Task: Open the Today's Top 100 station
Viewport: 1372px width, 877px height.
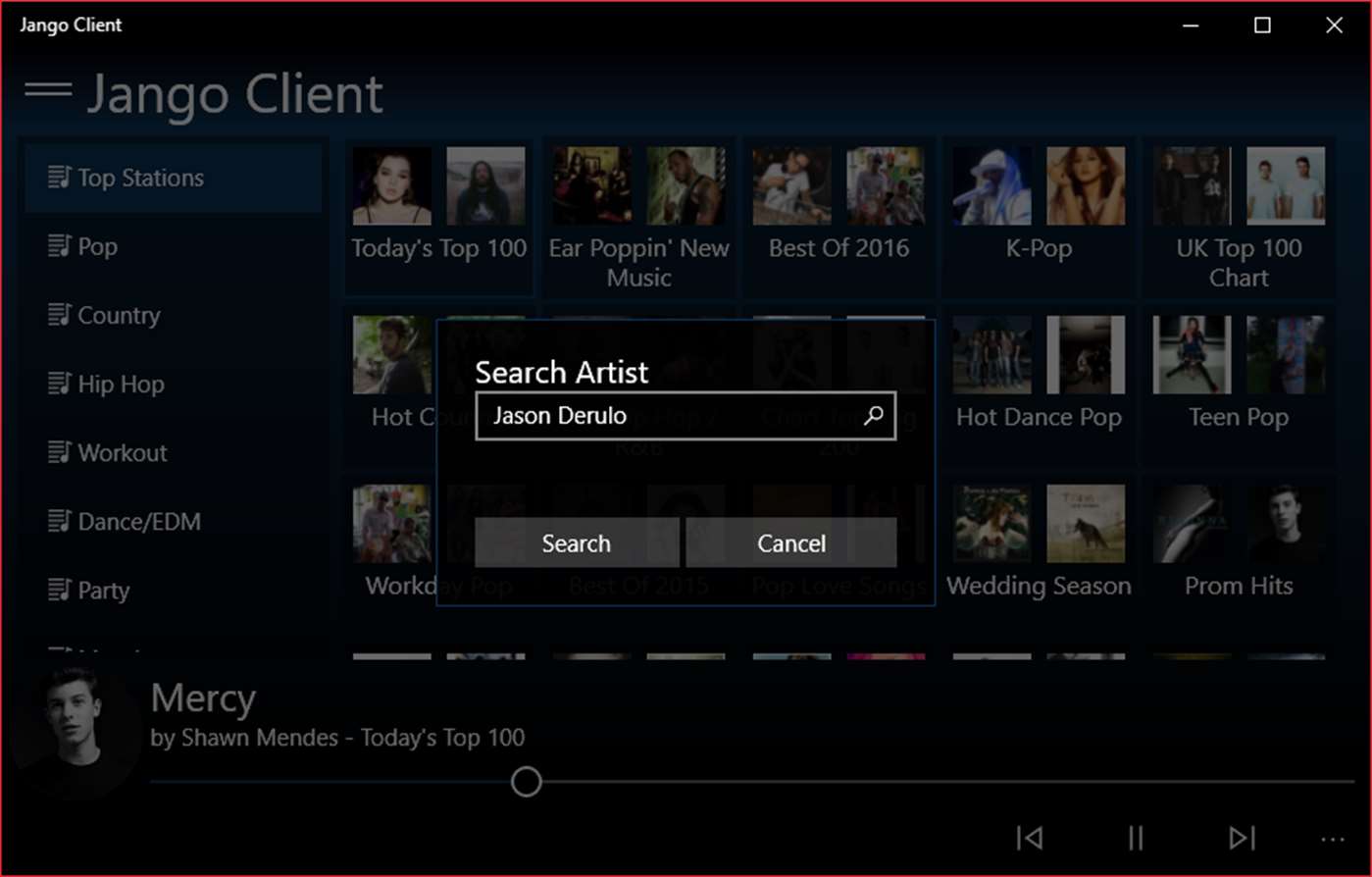Action: click(x=439, y=217)
